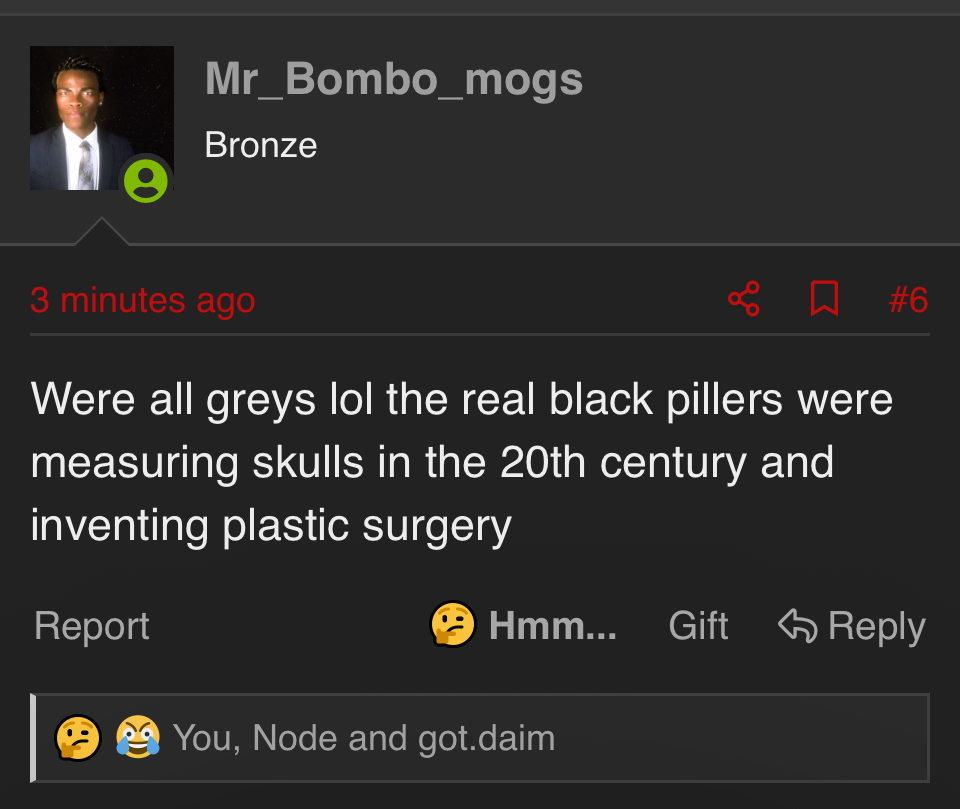This screenshot has width=960, height=809.
Task: Toggle the Hmm... reaction text
Action: 552,626
